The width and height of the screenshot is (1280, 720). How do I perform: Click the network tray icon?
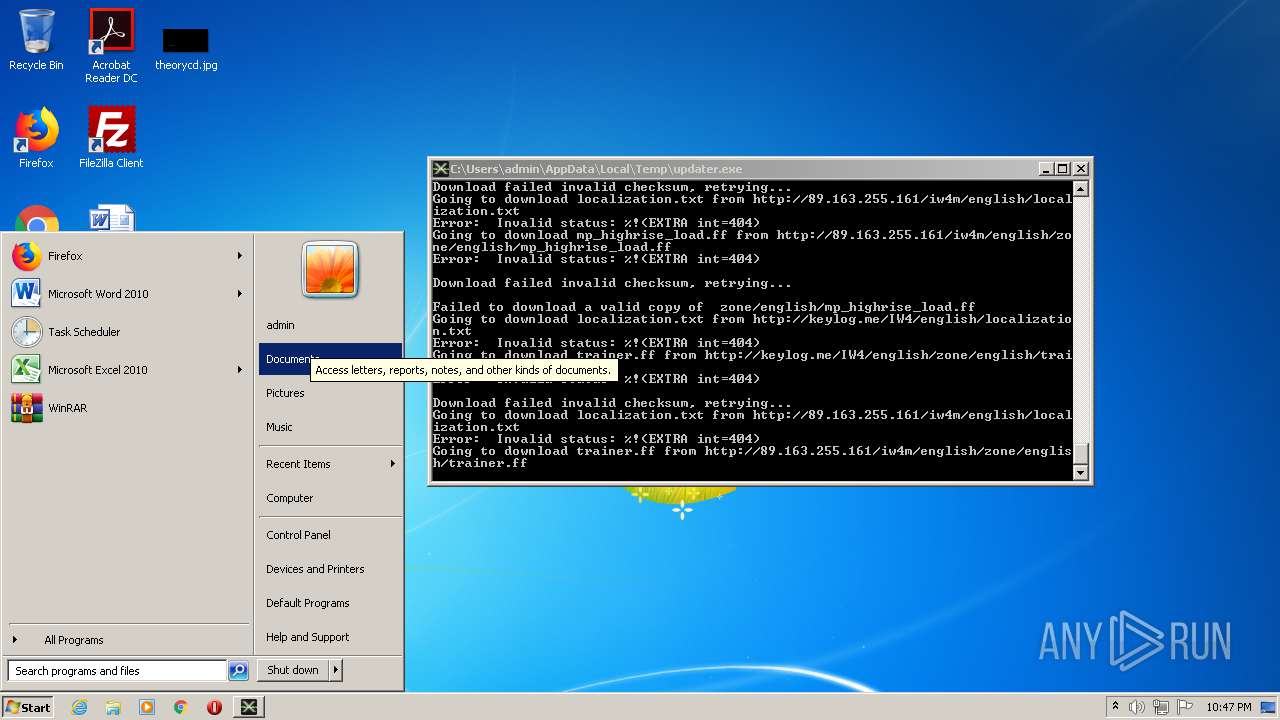[x=1161, y=707]
